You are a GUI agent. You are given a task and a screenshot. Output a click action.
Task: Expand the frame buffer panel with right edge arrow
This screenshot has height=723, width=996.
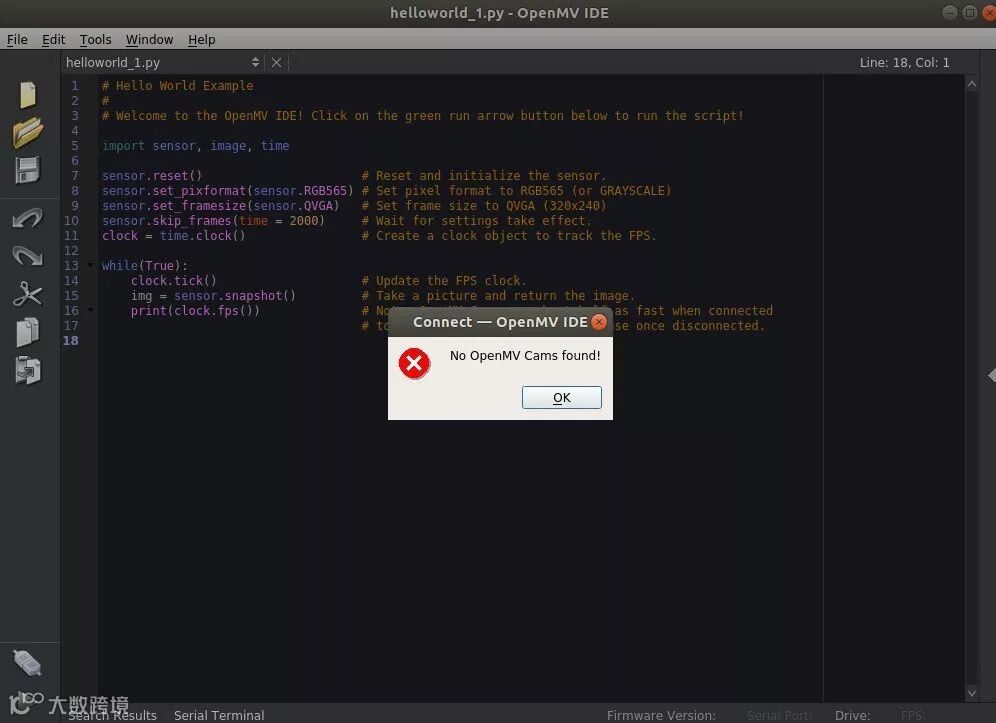992,375
